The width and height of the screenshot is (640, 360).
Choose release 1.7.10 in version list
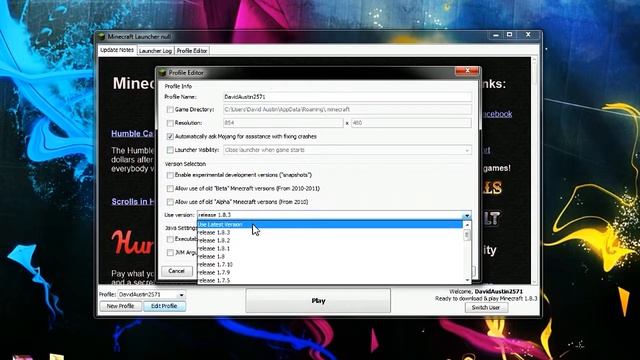330,264
